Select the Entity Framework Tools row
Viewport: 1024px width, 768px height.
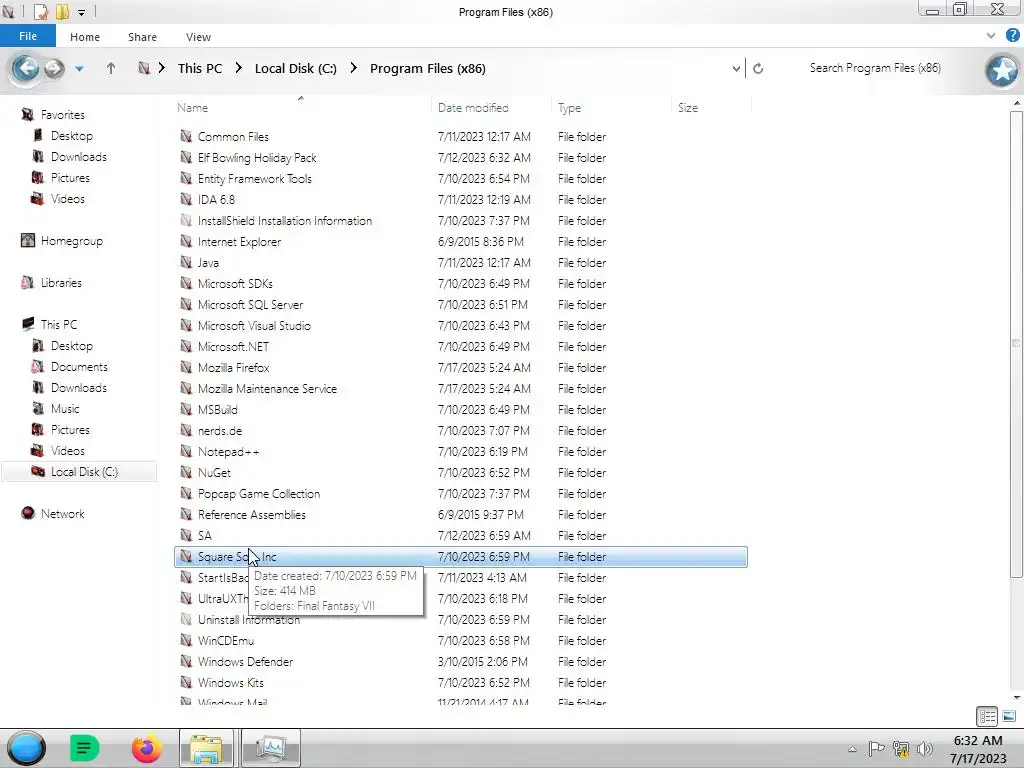(461, 178)
